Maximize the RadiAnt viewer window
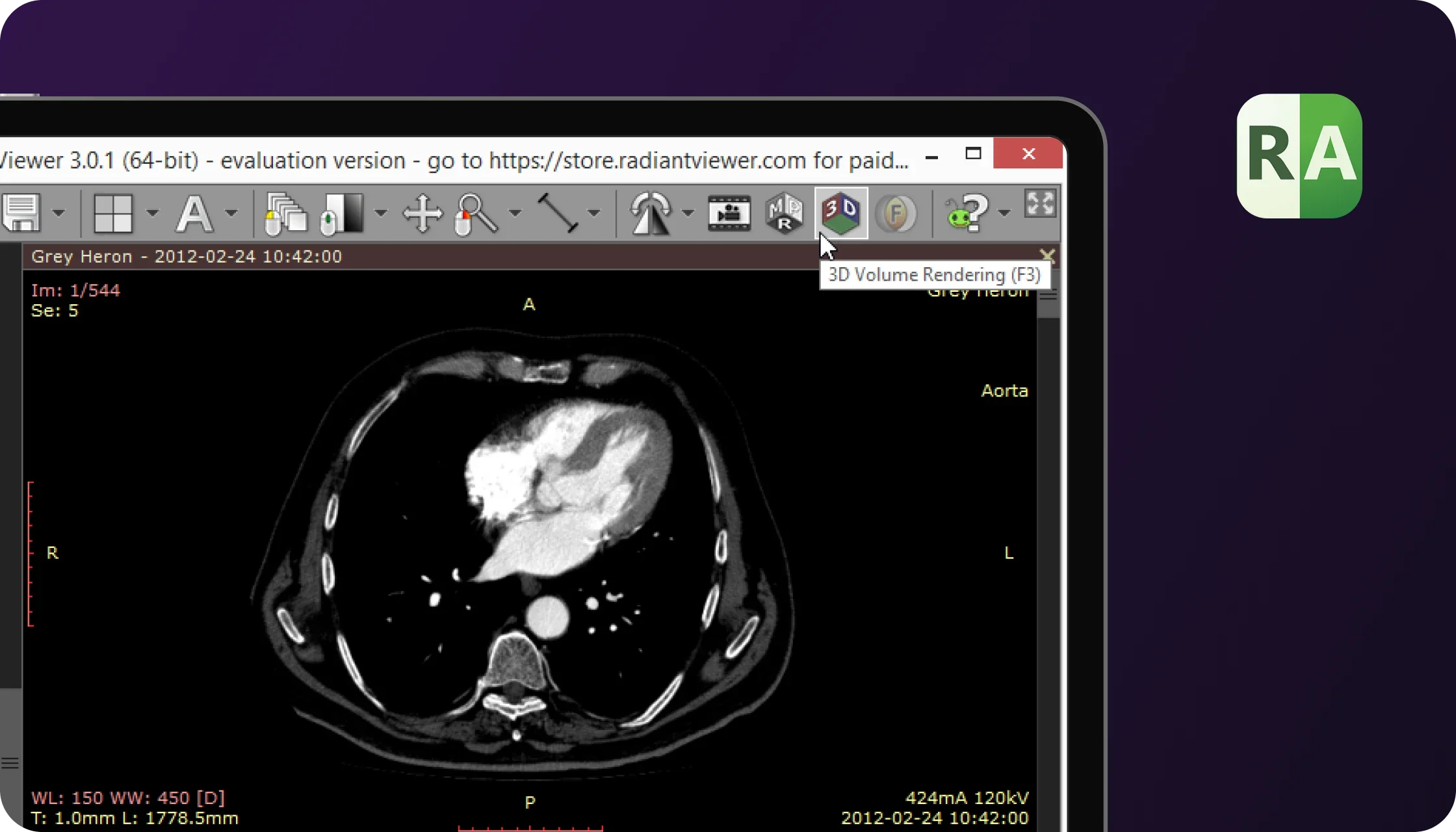The width and height of the screenshot is (1456, 832). tap(973, 154)
